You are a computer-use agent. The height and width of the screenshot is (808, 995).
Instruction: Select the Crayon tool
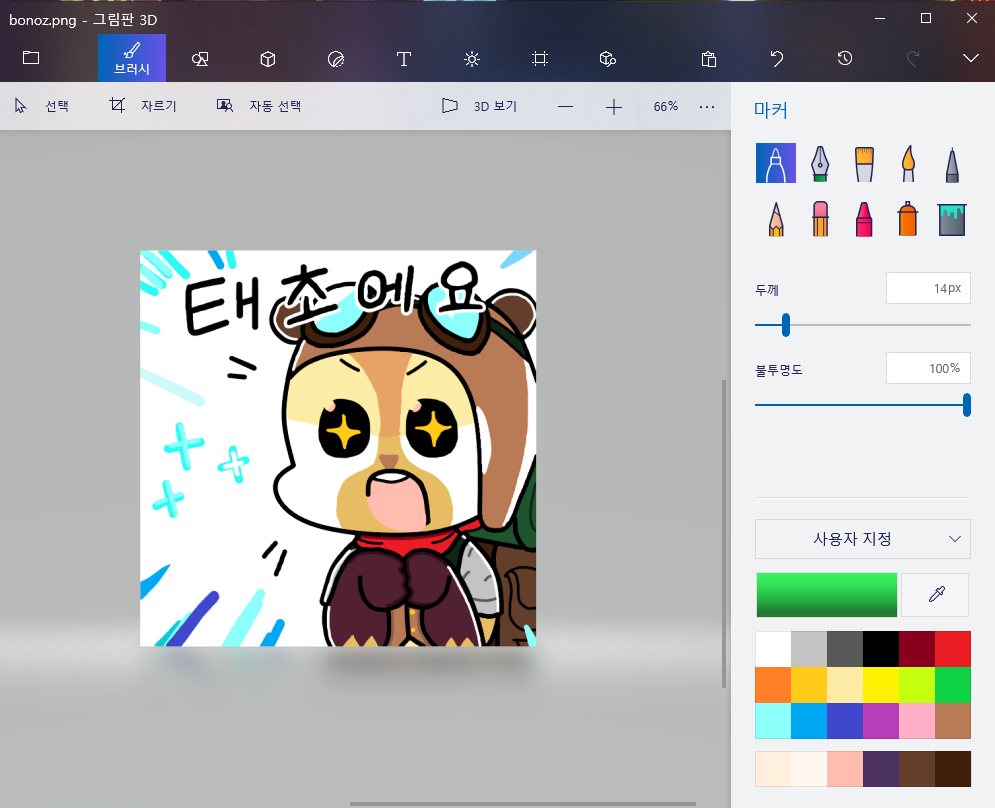coord(864,218)
